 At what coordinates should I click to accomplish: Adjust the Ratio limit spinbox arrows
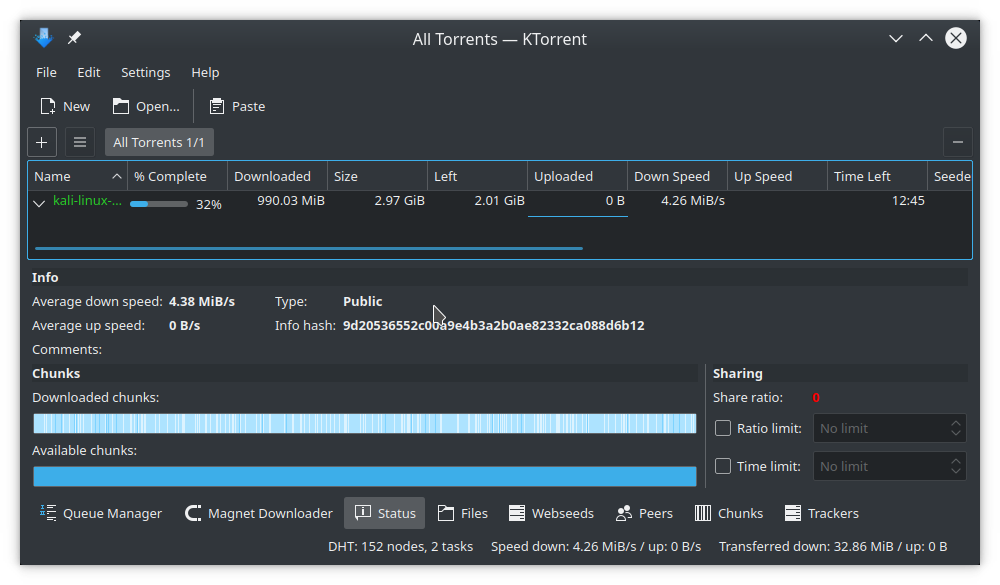pyautogui.click(x=956, y=428)
